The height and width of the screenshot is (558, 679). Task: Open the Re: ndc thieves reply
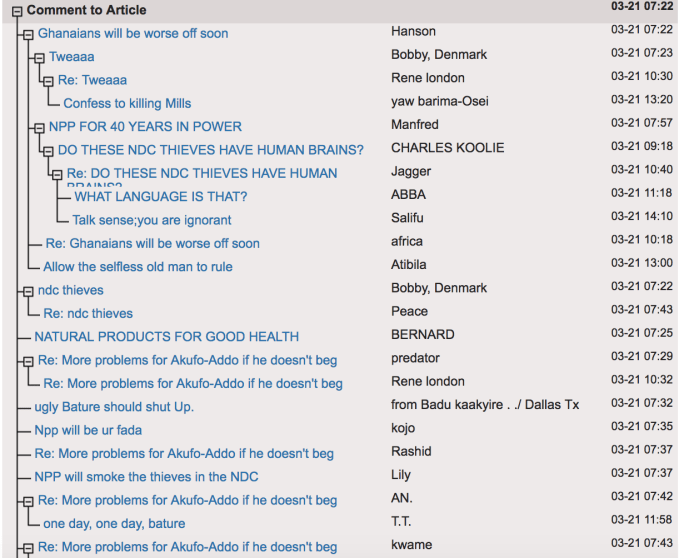88,313
